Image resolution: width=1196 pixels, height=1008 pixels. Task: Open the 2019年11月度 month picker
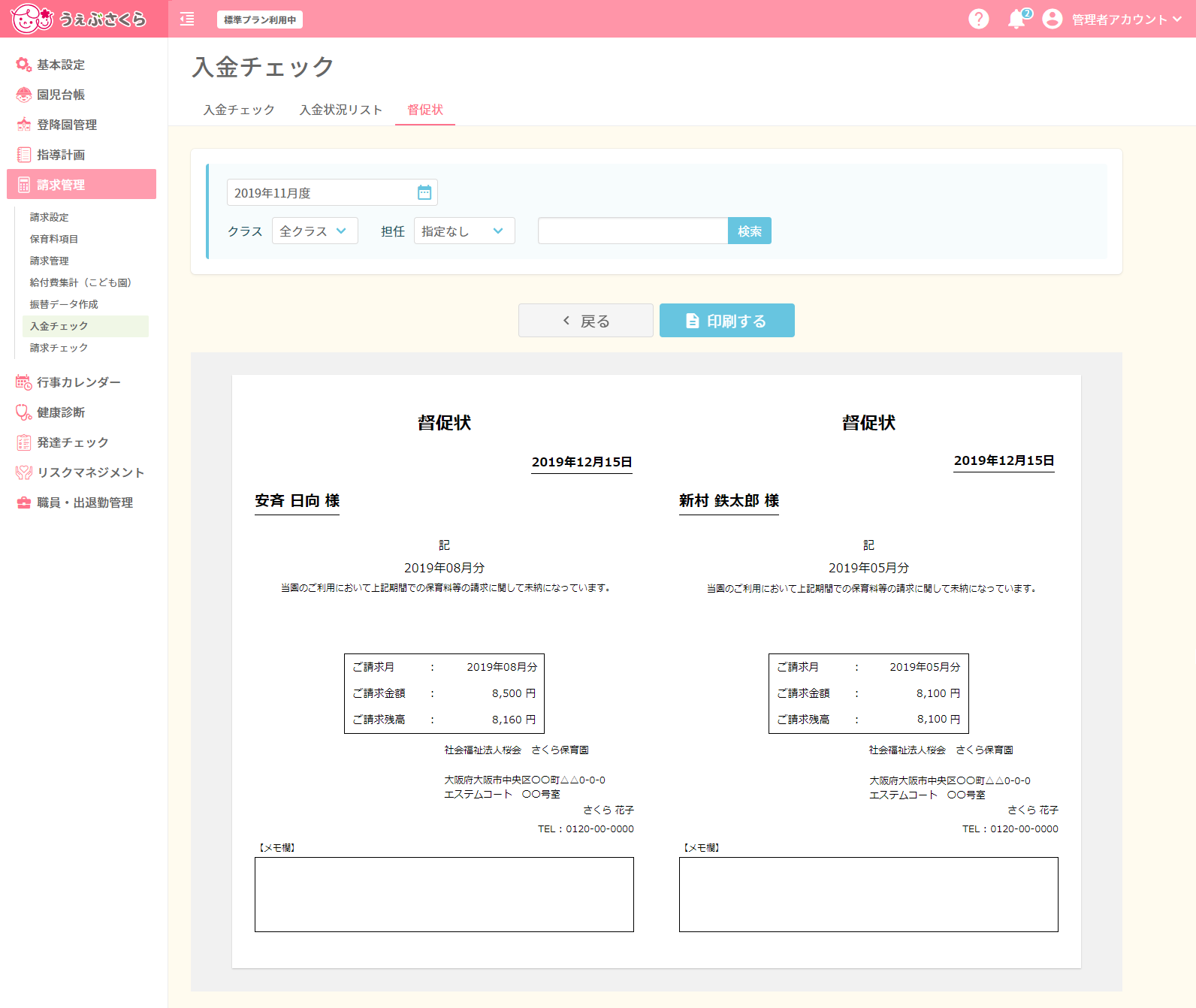tap(332, 192)
